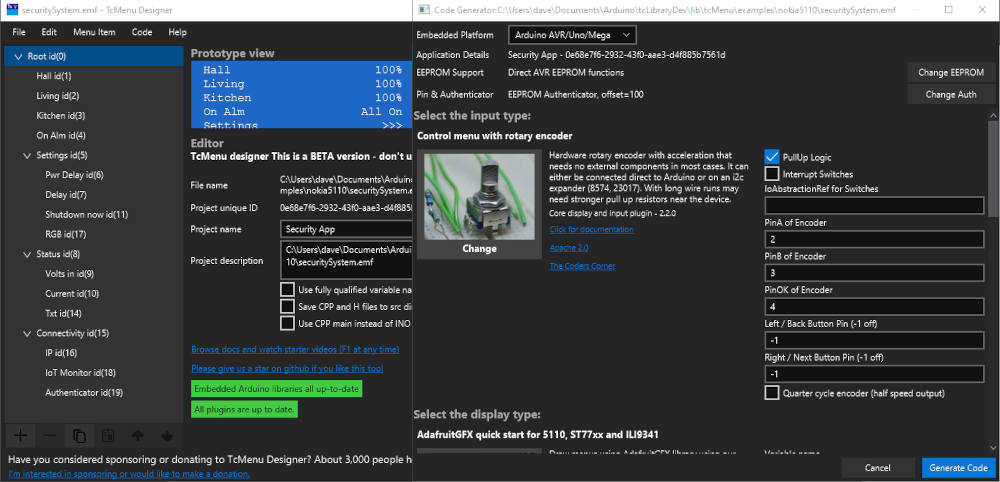Click Change Auth button

951,94
